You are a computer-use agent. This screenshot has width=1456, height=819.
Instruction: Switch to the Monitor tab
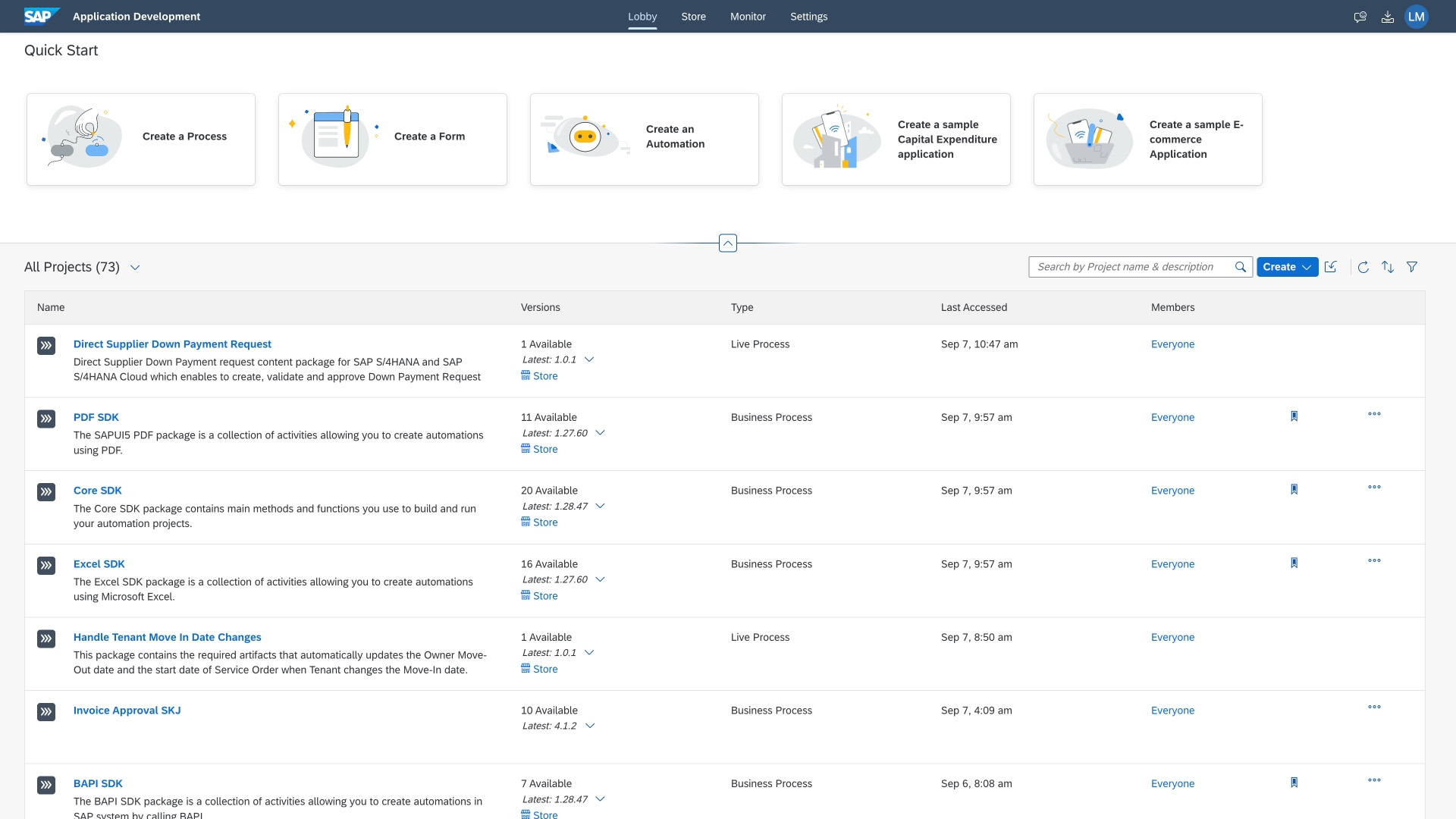click(x=748, y=17)
